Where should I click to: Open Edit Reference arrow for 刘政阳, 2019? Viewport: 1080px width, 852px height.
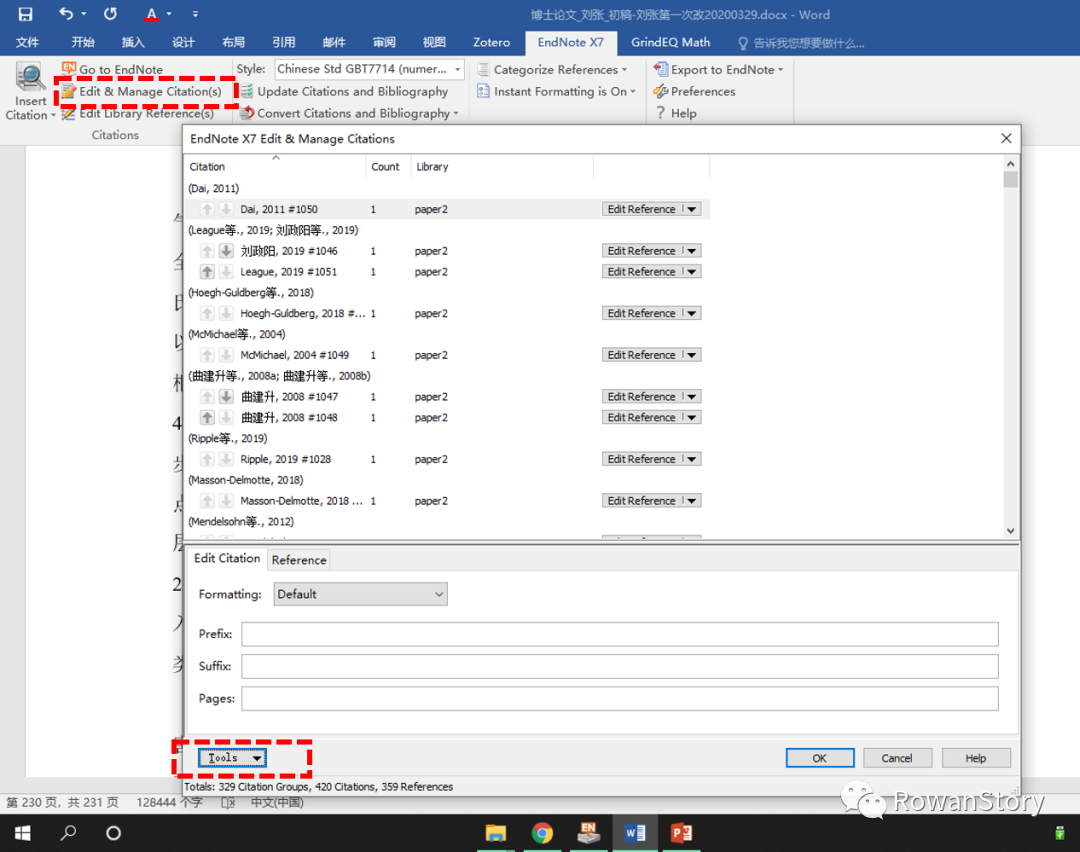pyautogui.click(x=692, y=251)
